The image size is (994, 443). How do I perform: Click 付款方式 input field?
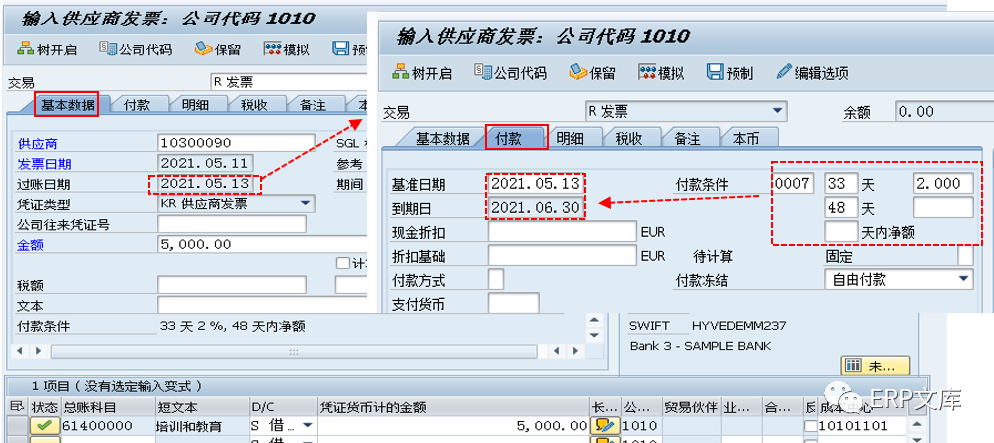click(x=496, y=279)
